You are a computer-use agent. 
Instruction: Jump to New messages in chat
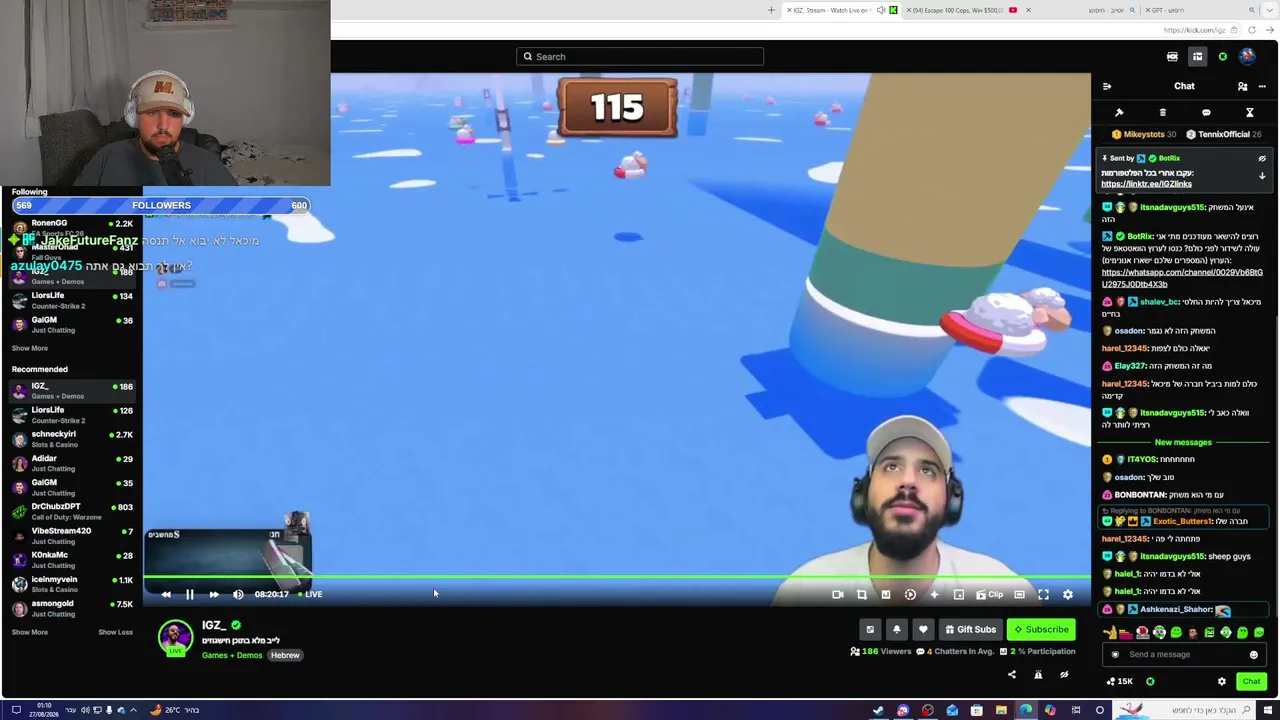[x=1183, y=442]
